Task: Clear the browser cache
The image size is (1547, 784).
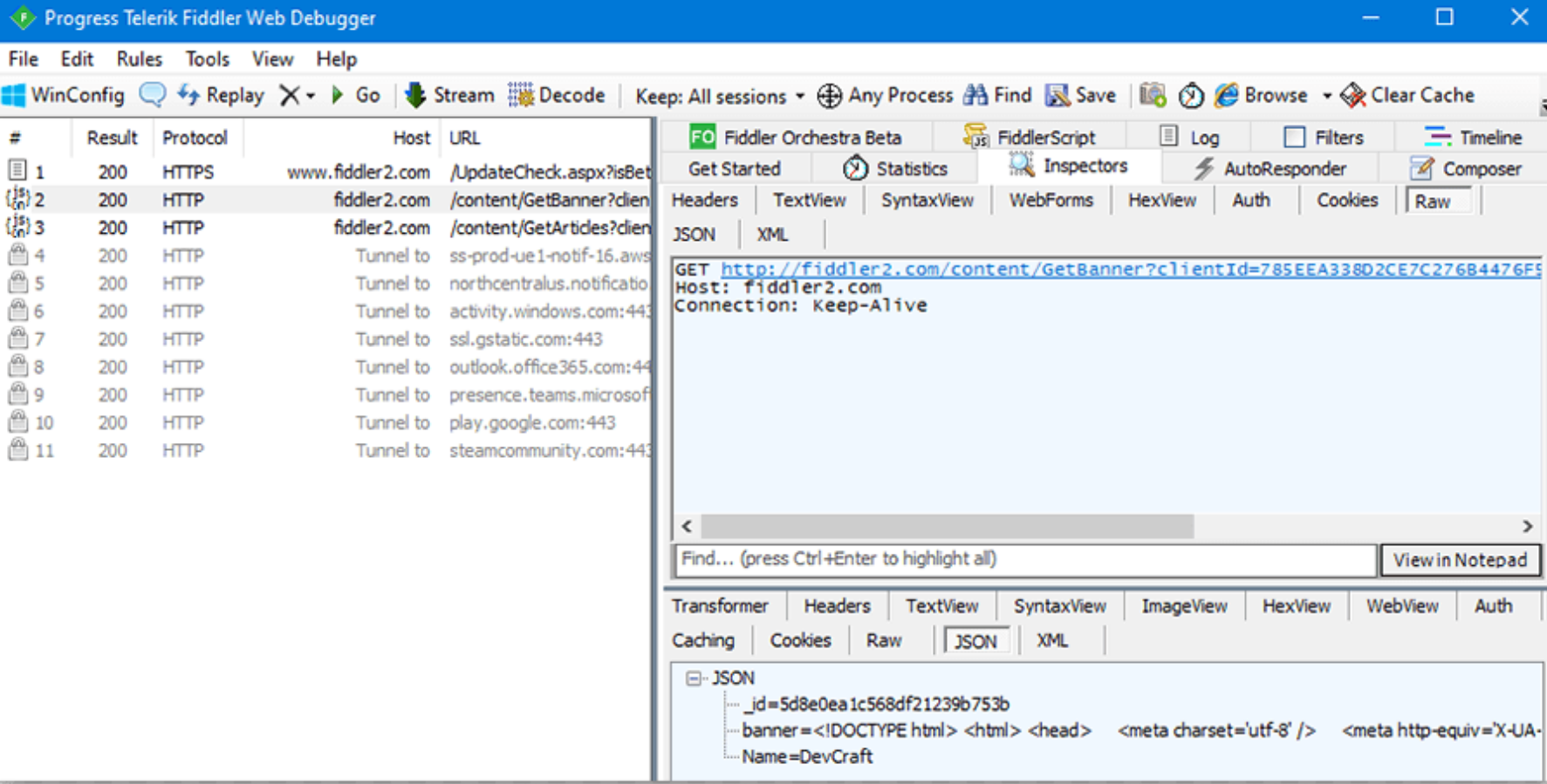Action: pyautogui.click(x=1407, y=95)
